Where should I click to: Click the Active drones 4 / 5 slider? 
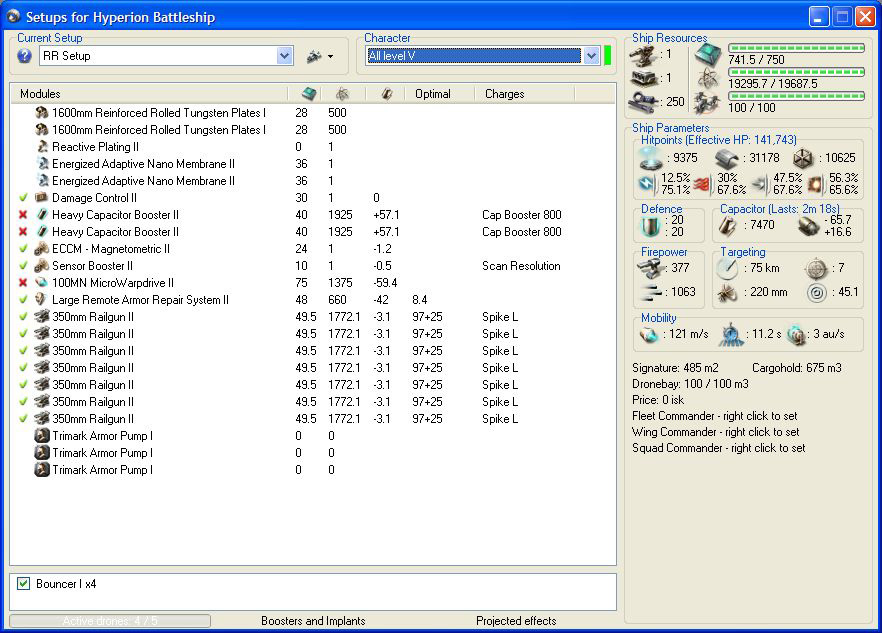pos(110,621)
